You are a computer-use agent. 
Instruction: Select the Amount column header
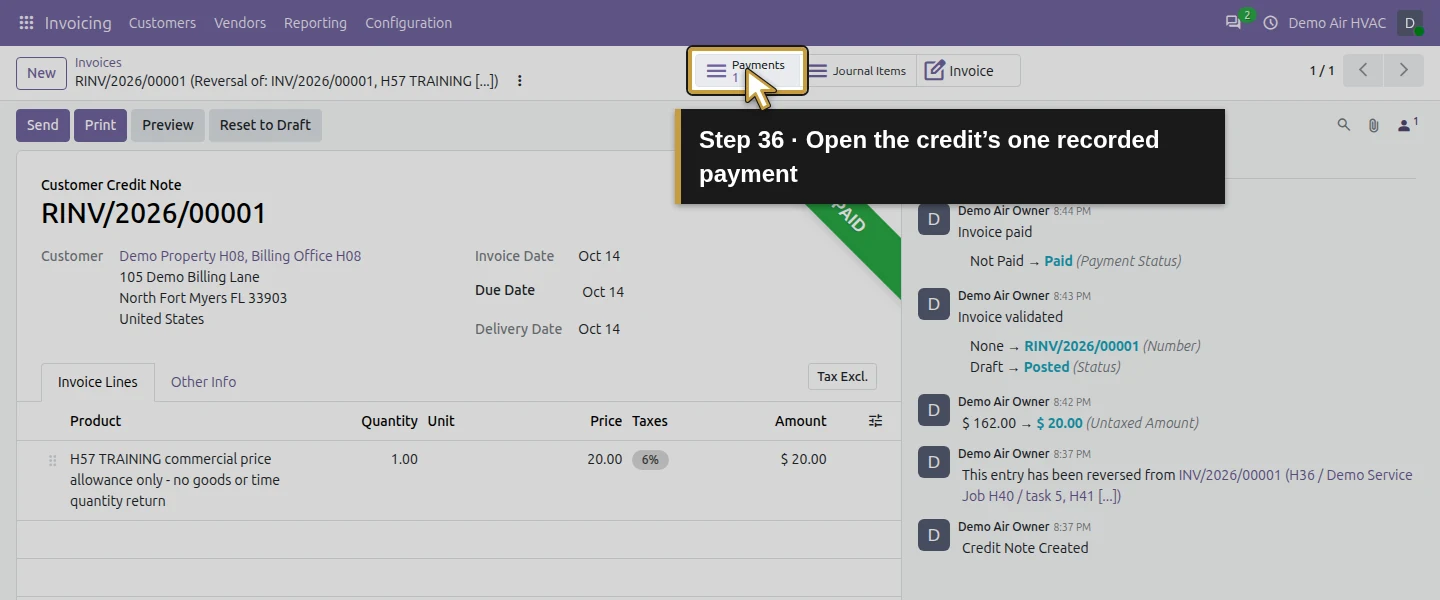(x=800, y=421)
